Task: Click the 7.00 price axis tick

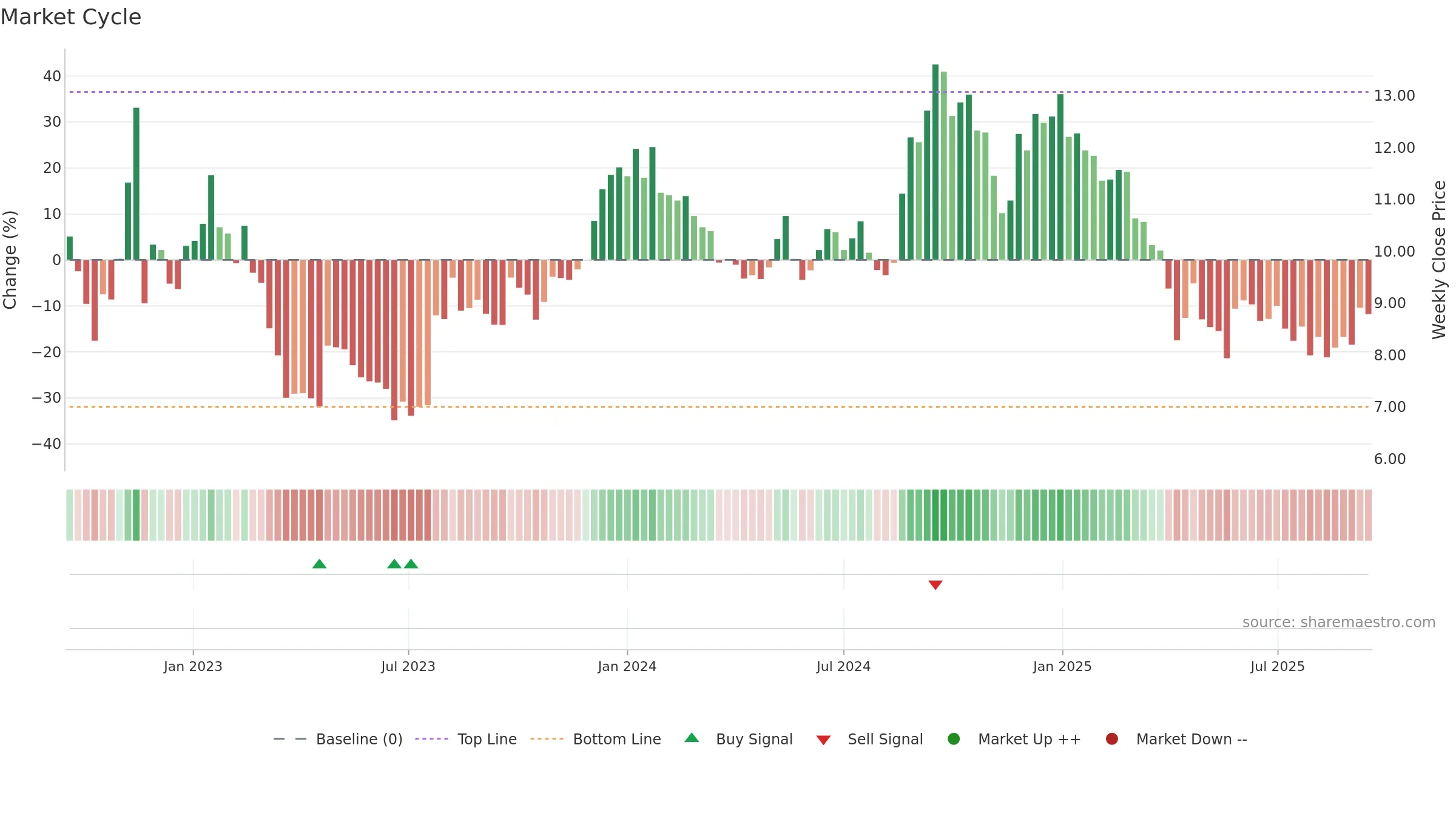Action: point(1390,407)
